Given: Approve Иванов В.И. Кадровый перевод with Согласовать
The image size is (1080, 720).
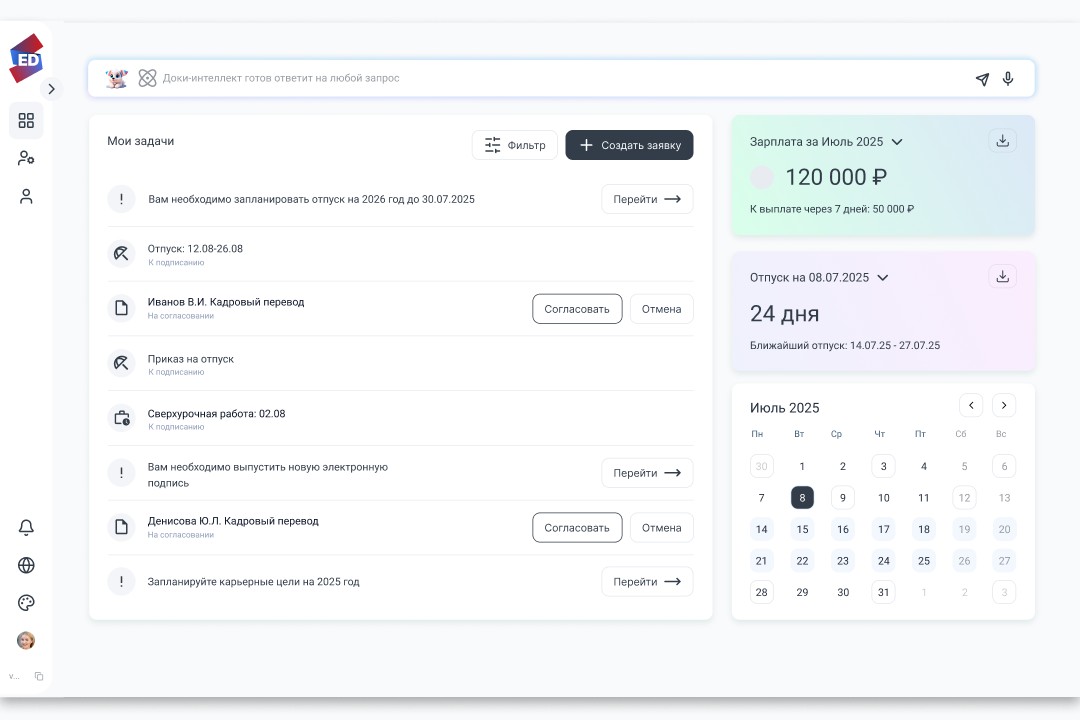Looking at the screenshot, I should pos(577,309).
